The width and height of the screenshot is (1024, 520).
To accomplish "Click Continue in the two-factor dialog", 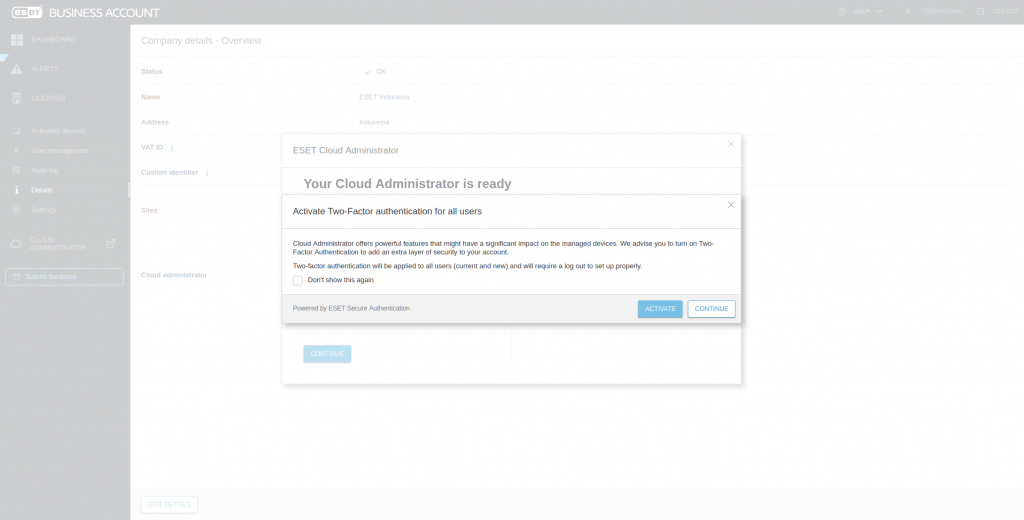I will click(711, 309).
